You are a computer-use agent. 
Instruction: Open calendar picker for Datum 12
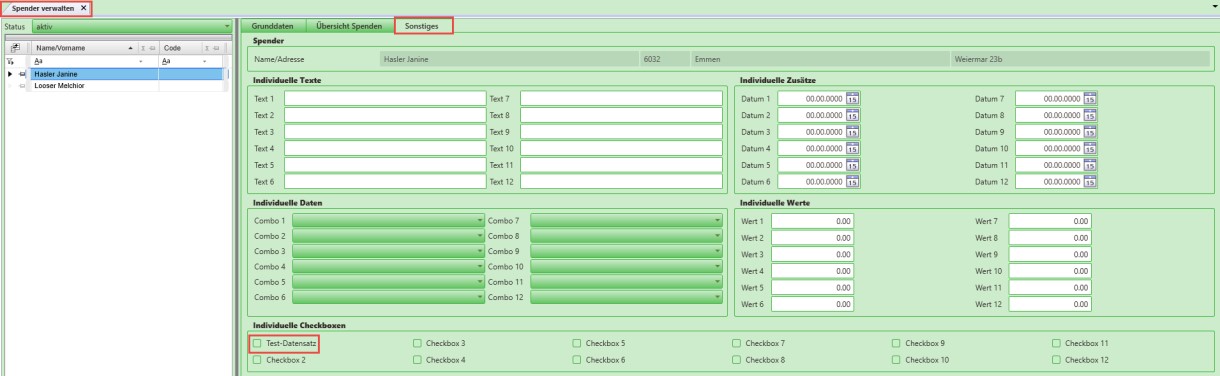pyautogui.click(x=1090, y=181)
